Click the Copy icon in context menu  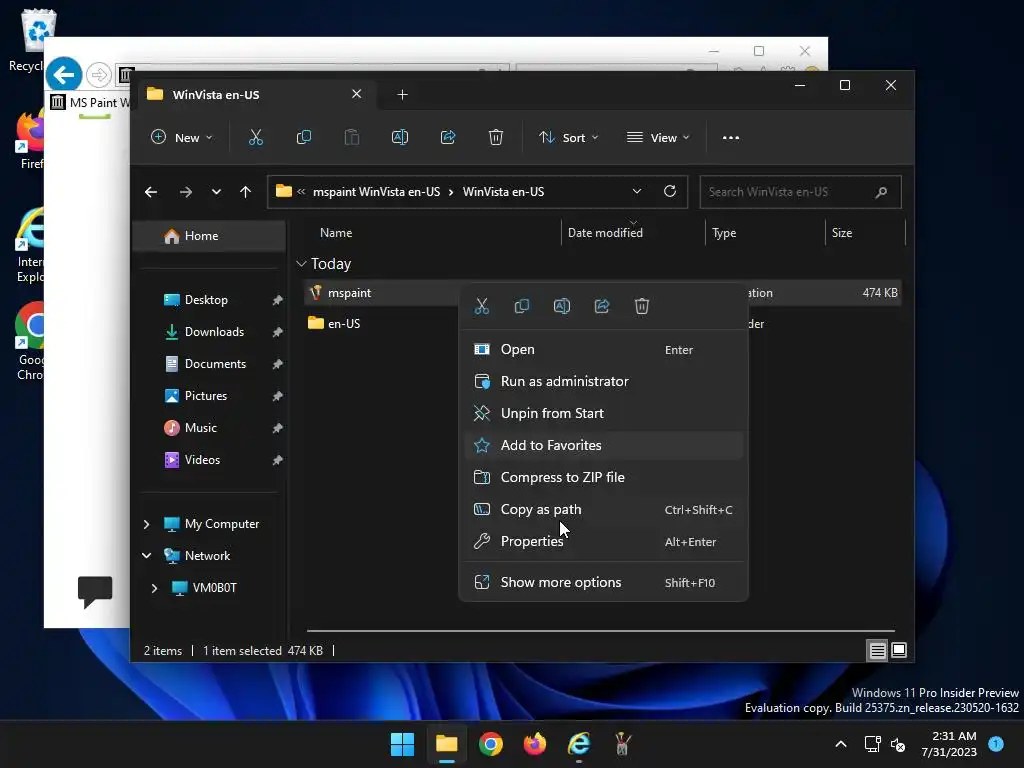(522, 306)
